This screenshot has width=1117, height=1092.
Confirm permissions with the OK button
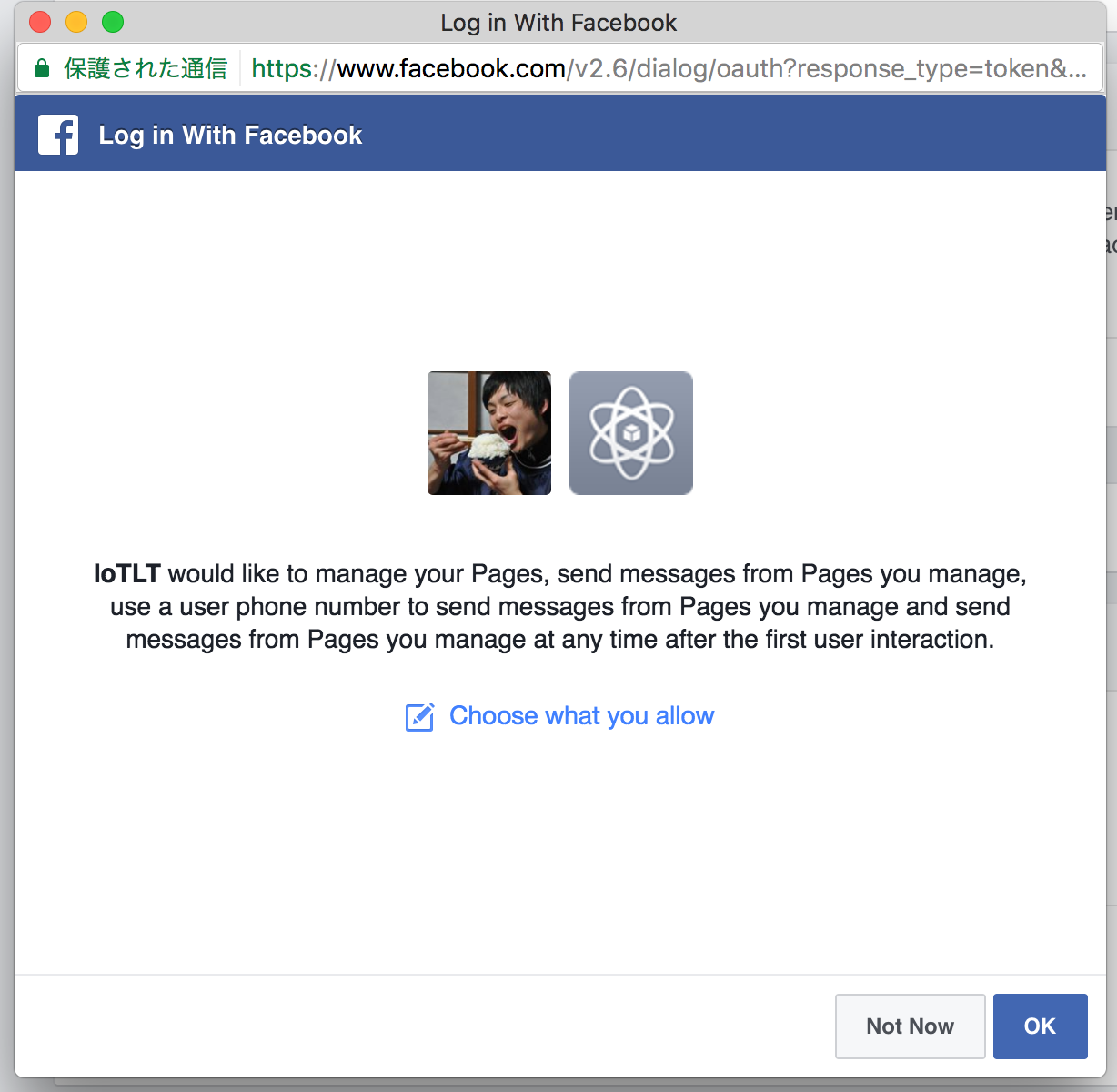(1041, 1026)
